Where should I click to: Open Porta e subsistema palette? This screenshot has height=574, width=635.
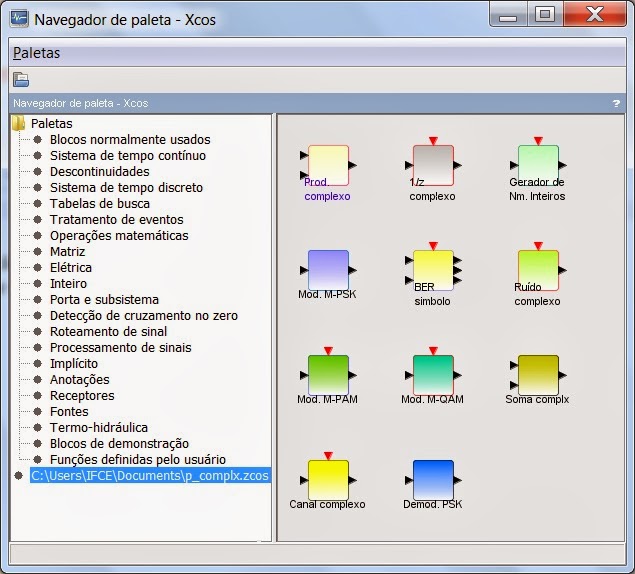coord(104,300)
